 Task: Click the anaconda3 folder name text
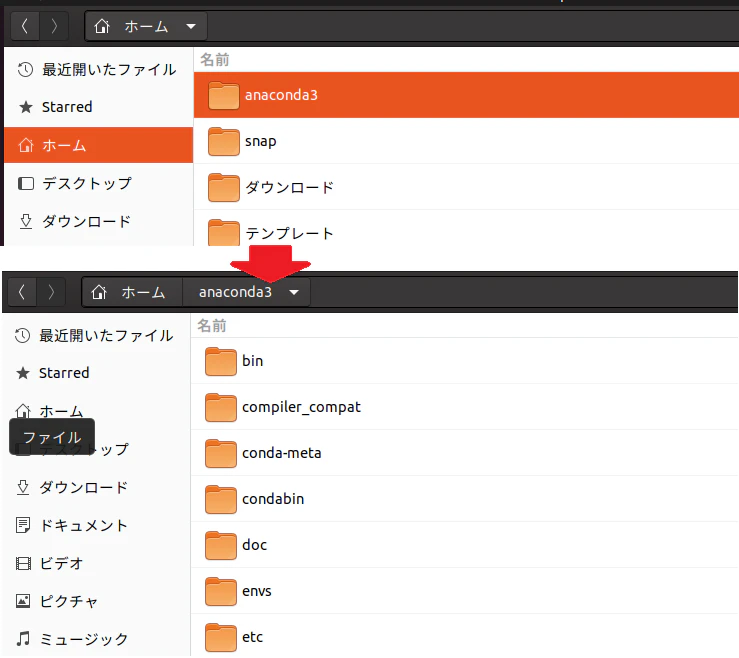281,95
